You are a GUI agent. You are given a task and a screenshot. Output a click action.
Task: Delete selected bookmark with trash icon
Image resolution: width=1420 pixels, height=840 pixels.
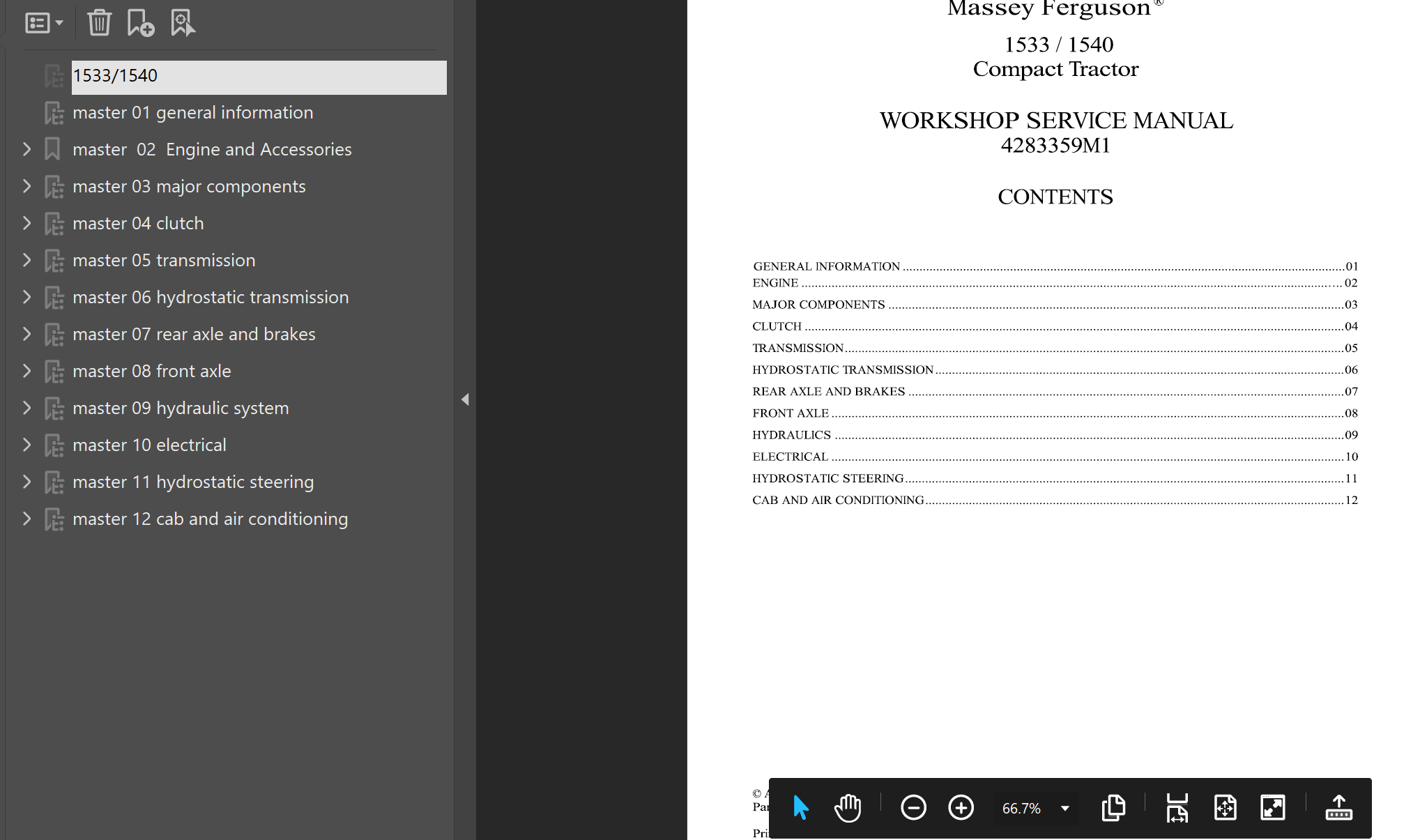(x=99, y=23)
